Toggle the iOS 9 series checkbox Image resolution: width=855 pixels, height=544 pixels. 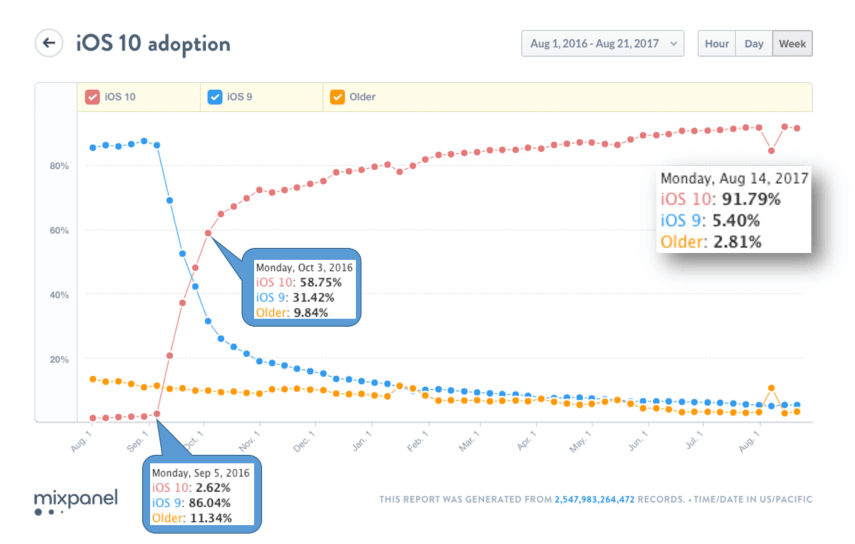[x=215, y=97]
